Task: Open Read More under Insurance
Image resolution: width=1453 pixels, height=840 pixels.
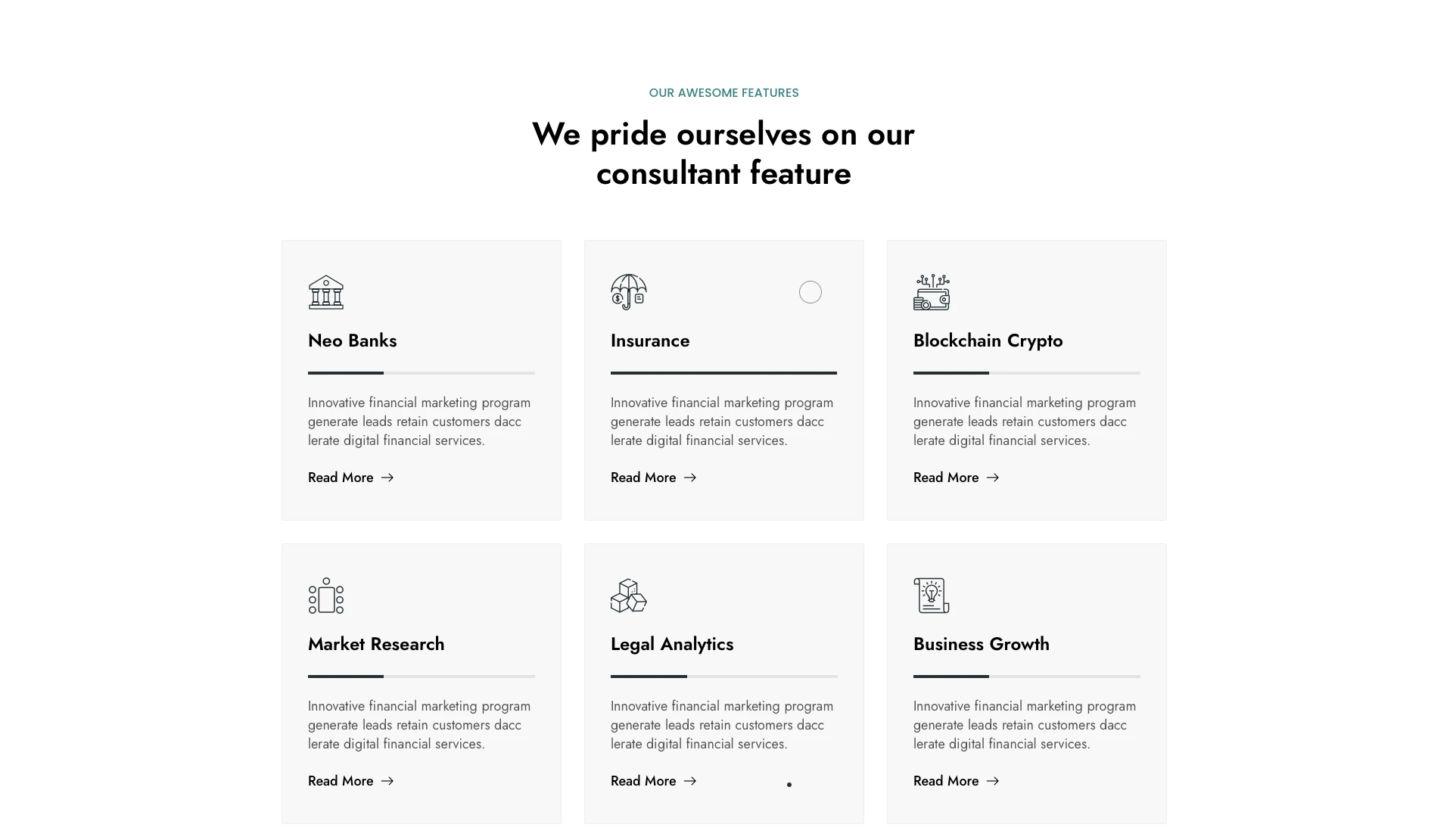Action: 643,478
